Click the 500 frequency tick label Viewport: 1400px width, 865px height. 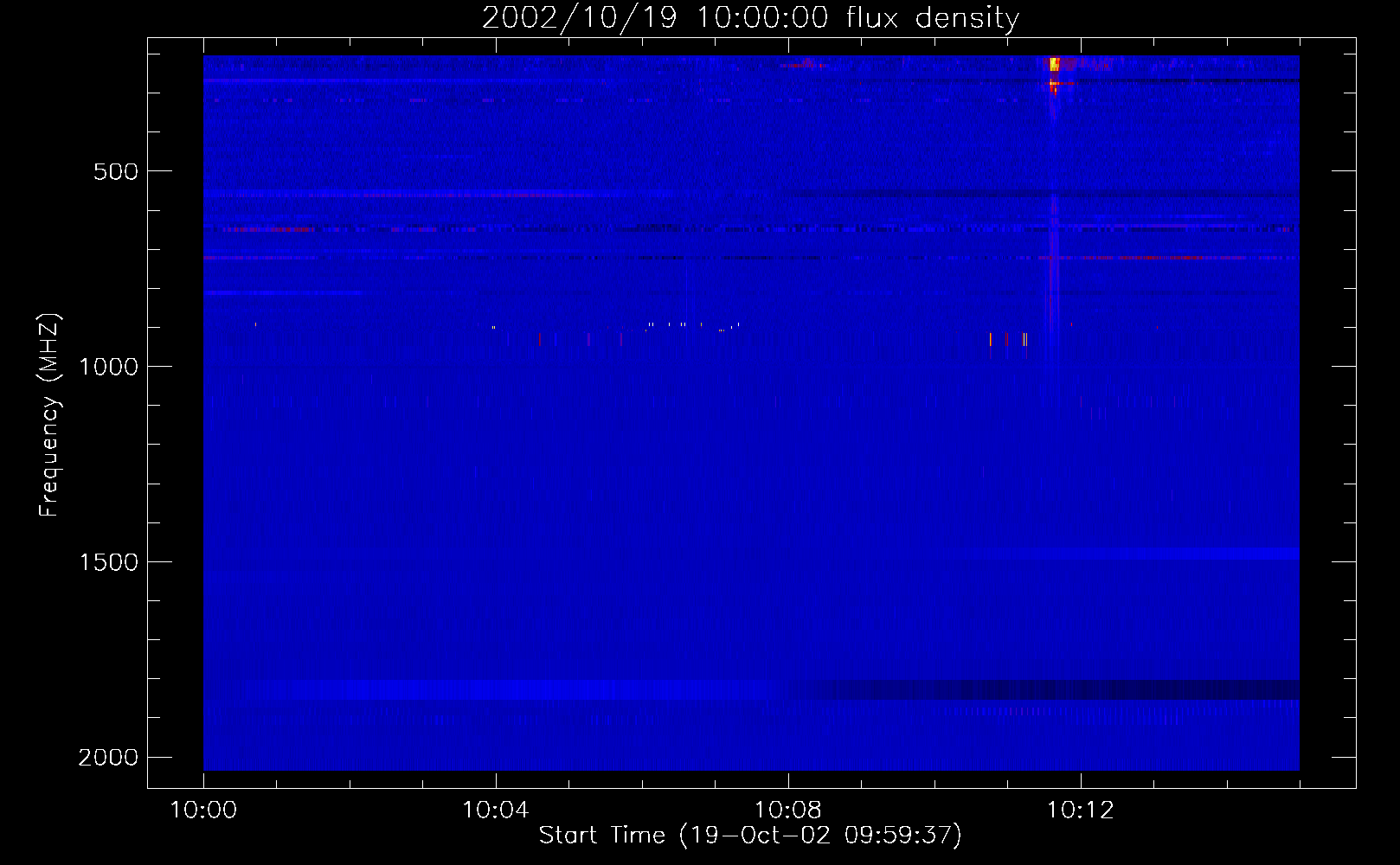[116, 171]
